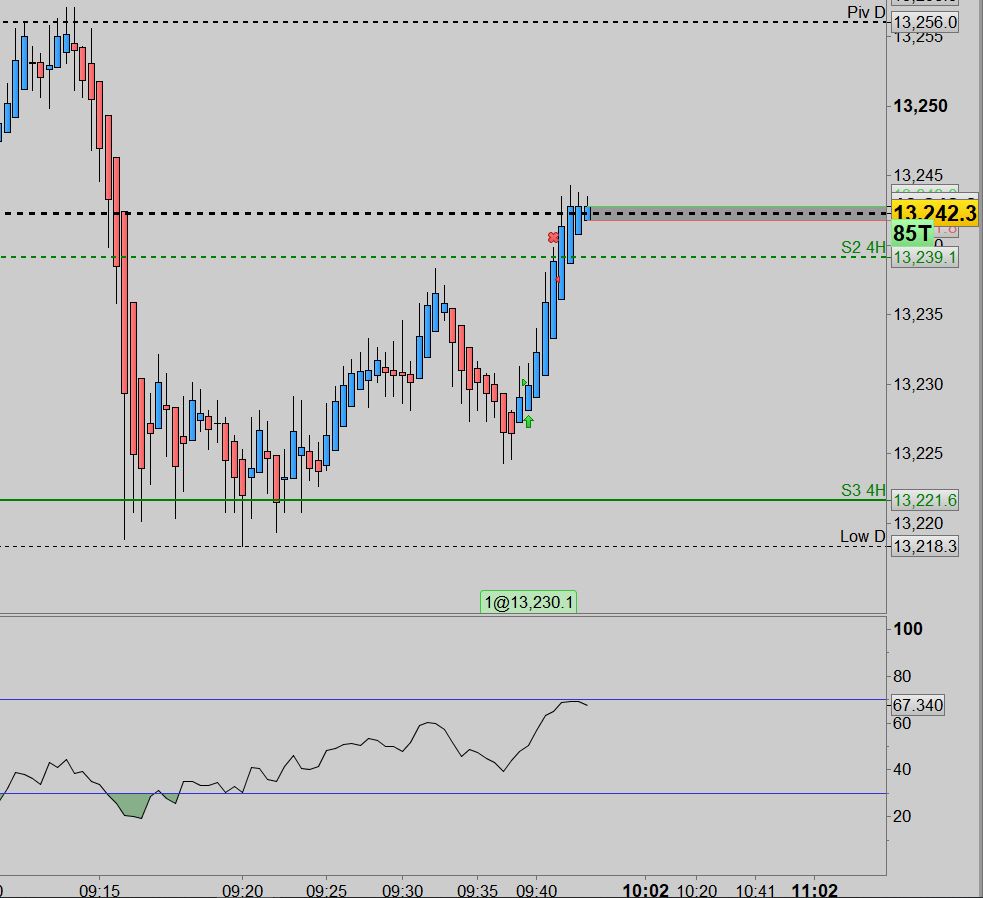This screenshot has width=983, height=898.
Task: Click the 09:25 time axis label
Action: [x=326, y=890]
